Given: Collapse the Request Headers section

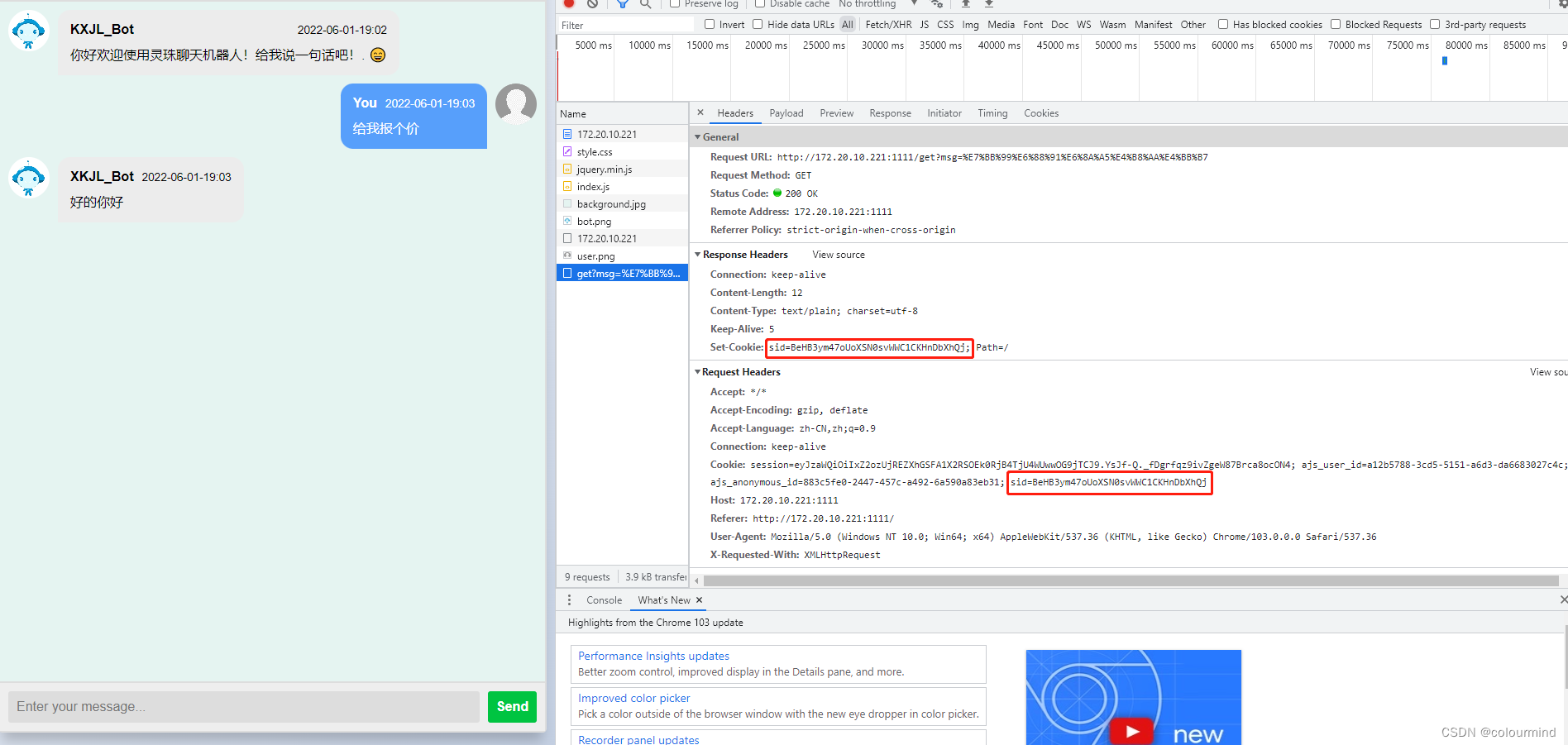Looking at the screenshot, I should tap(698, 371).
